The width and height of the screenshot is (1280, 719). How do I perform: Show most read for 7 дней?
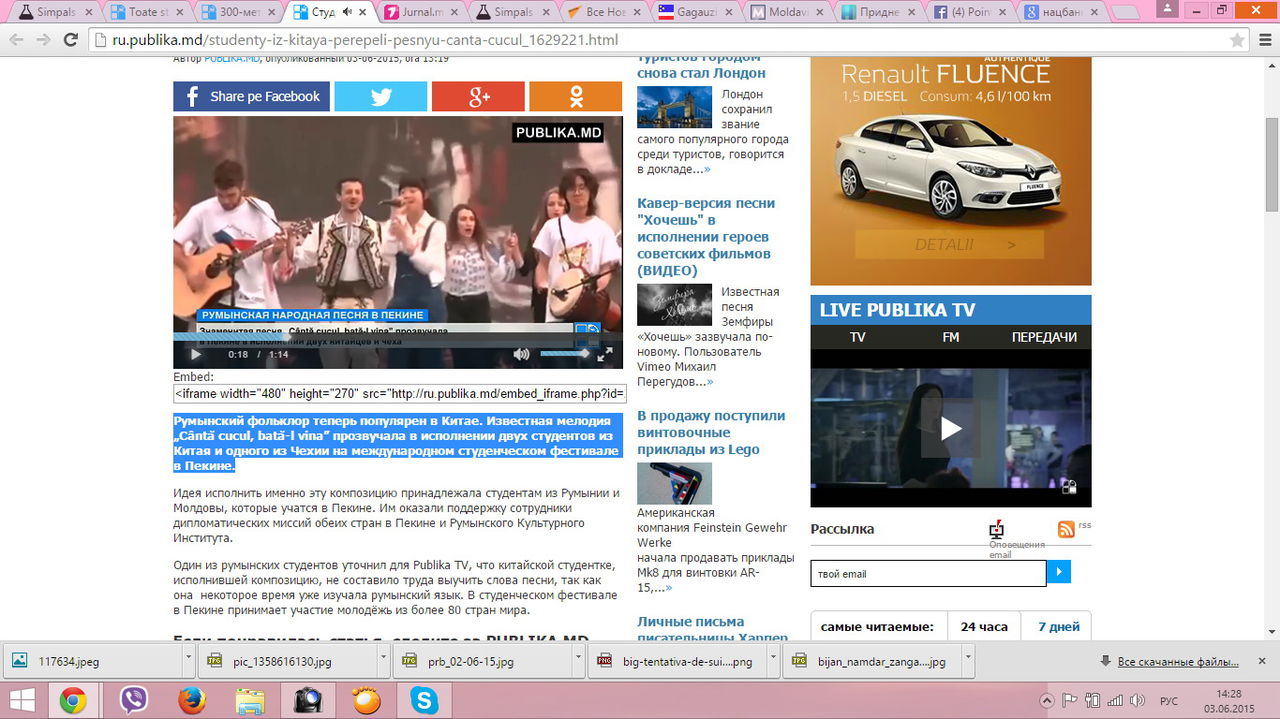click(1058, 627)
